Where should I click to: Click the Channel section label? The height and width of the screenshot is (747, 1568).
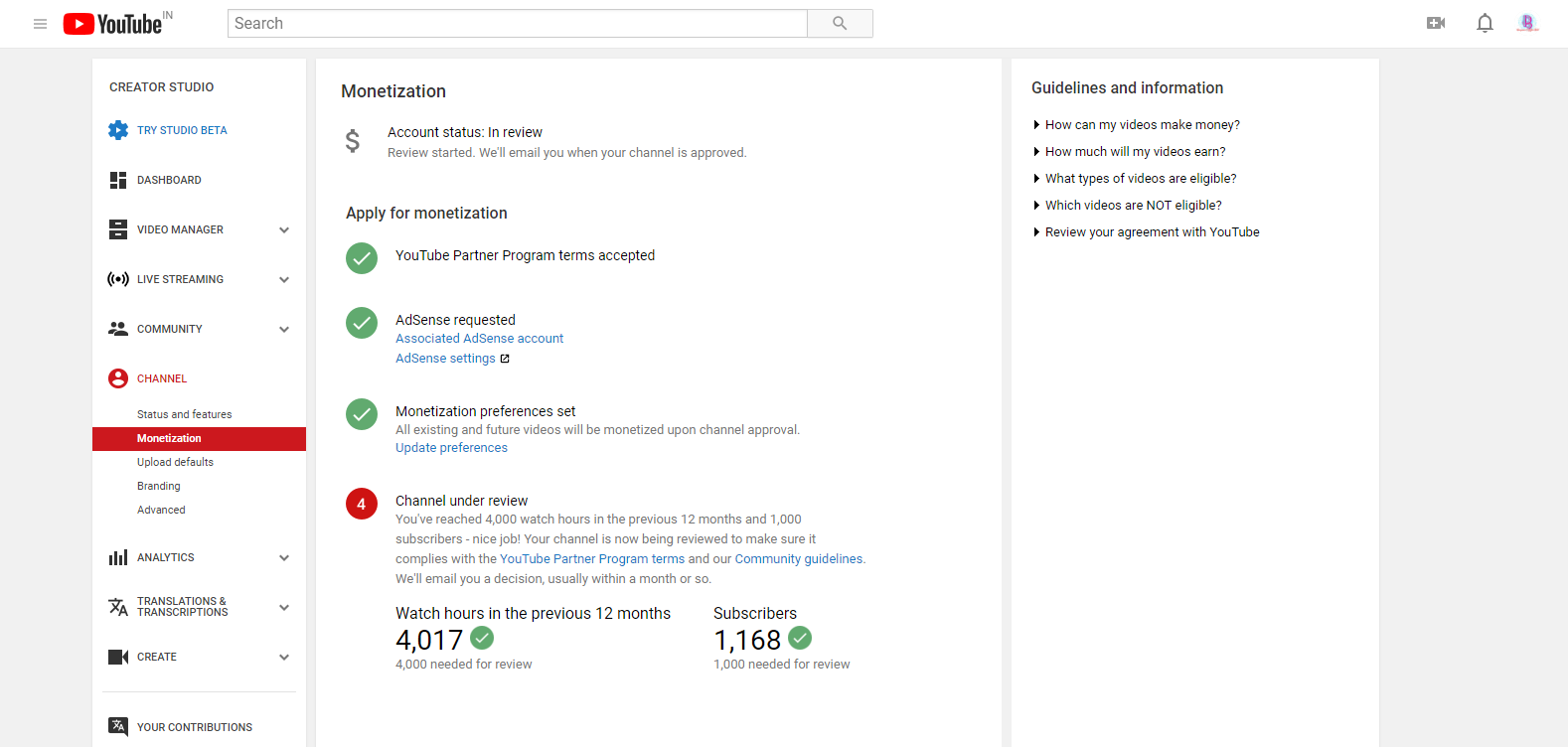coord(162,378)
